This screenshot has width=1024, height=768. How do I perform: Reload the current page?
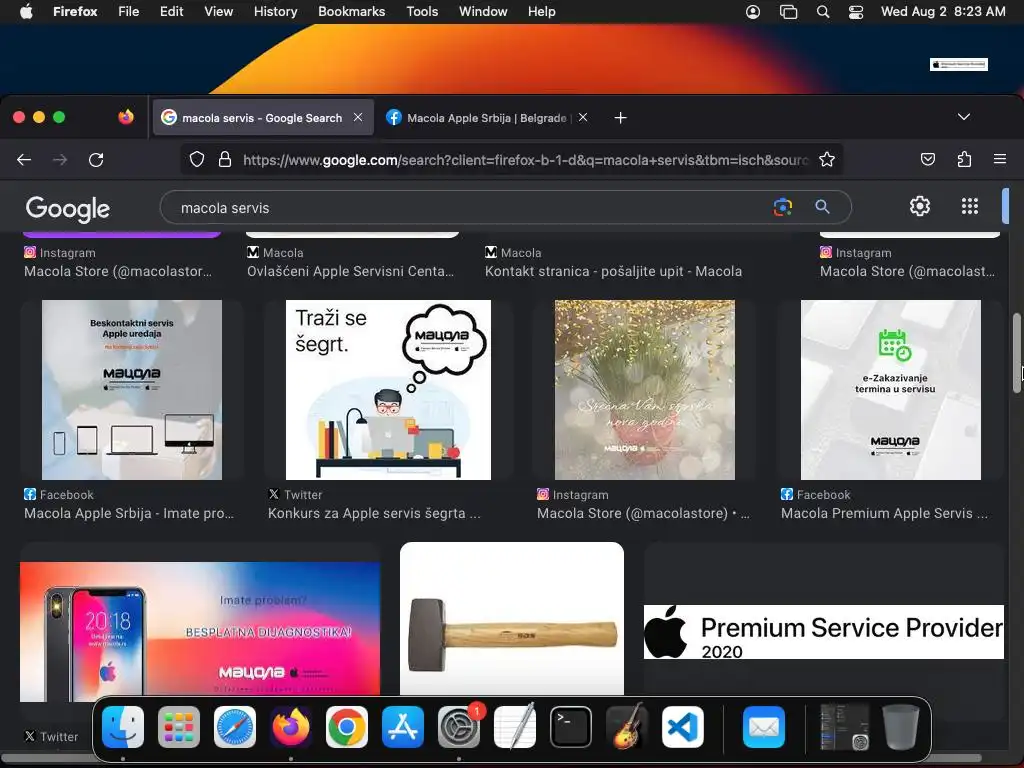(96, 159)
